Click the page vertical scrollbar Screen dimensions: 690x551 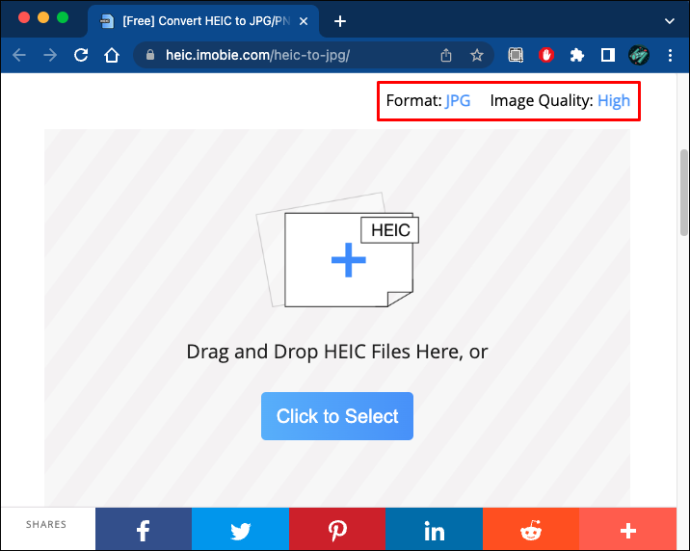pos(684,193)
